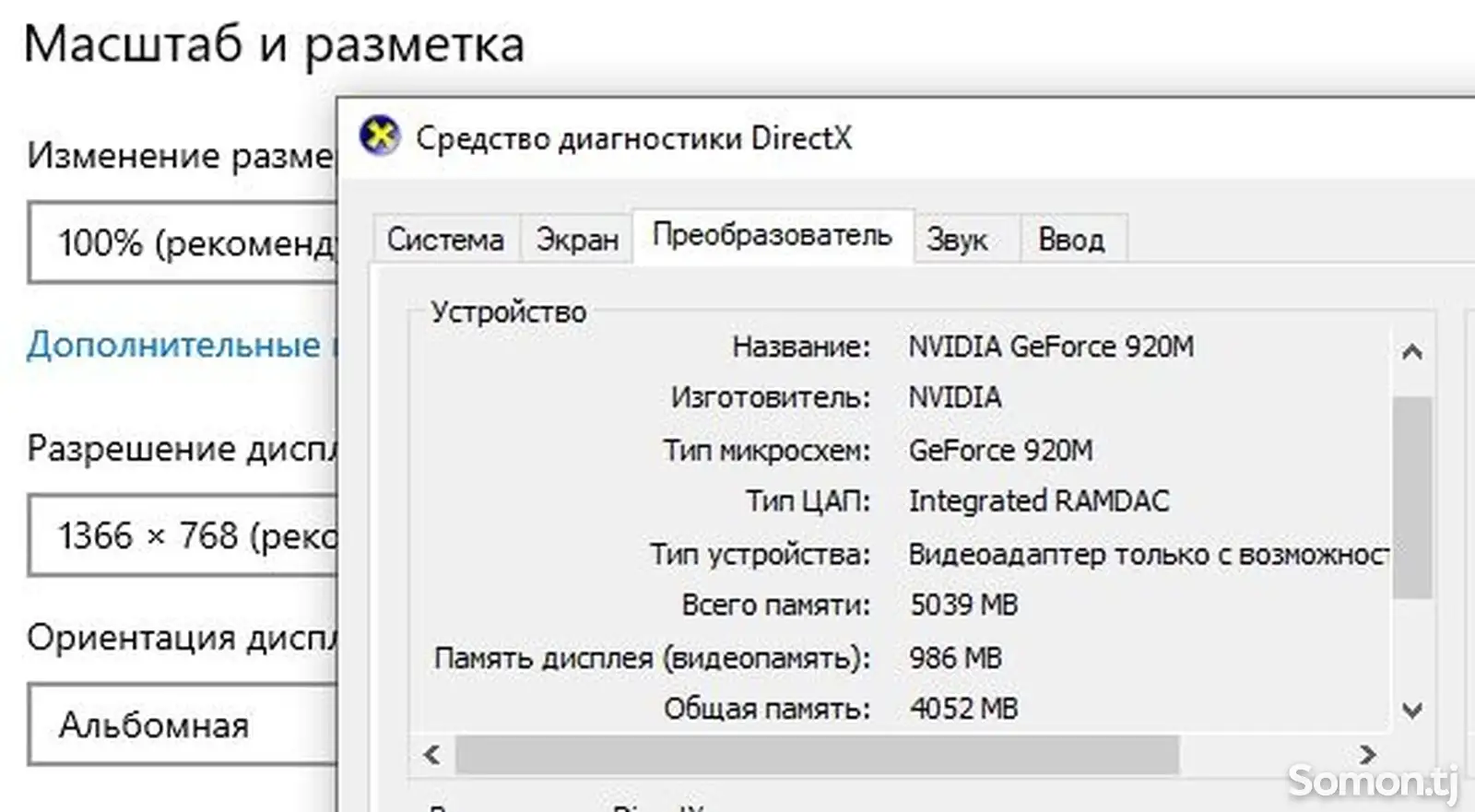Viewport: 1475px width, 812px height.
Task: Click the Изготовитель value NVIDIA
Action: click(955, 397)
